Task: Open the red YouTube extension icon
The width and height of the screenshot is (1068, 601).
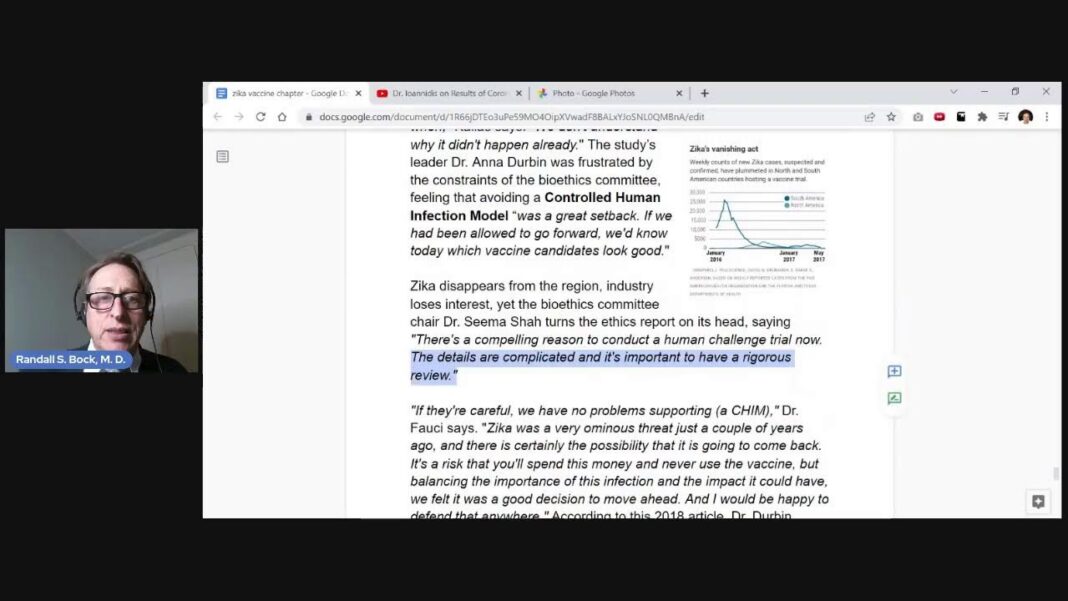Action: pyautogui.click(x=939, y=117)
